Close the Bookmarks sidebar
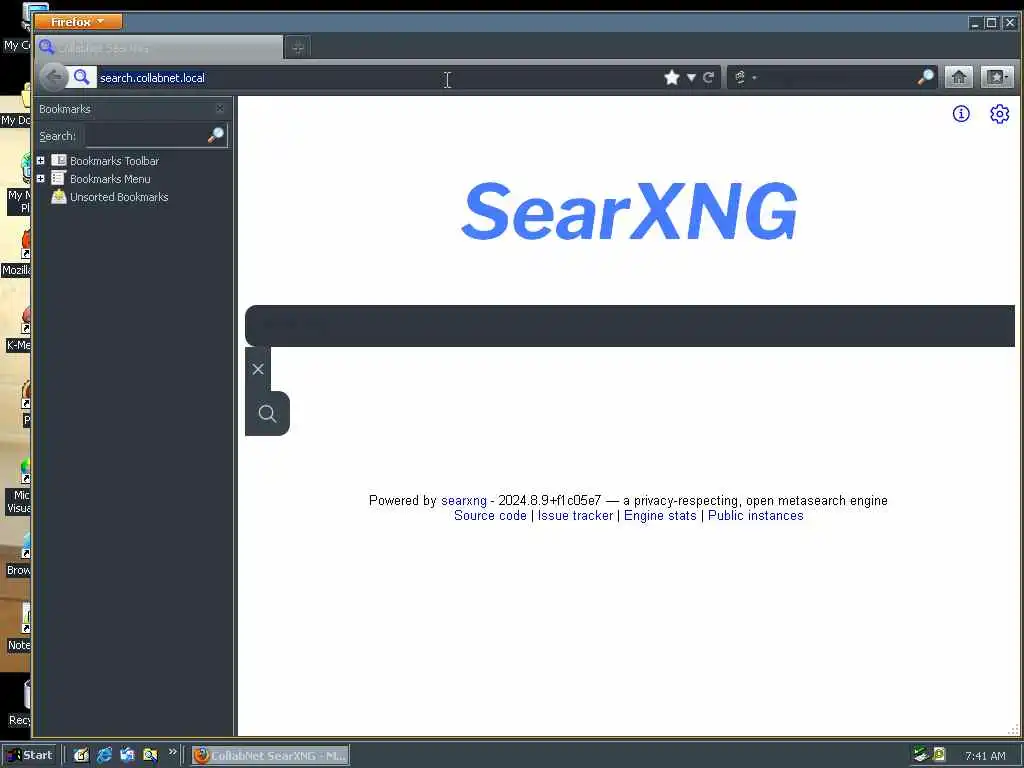 pos(220,108)
